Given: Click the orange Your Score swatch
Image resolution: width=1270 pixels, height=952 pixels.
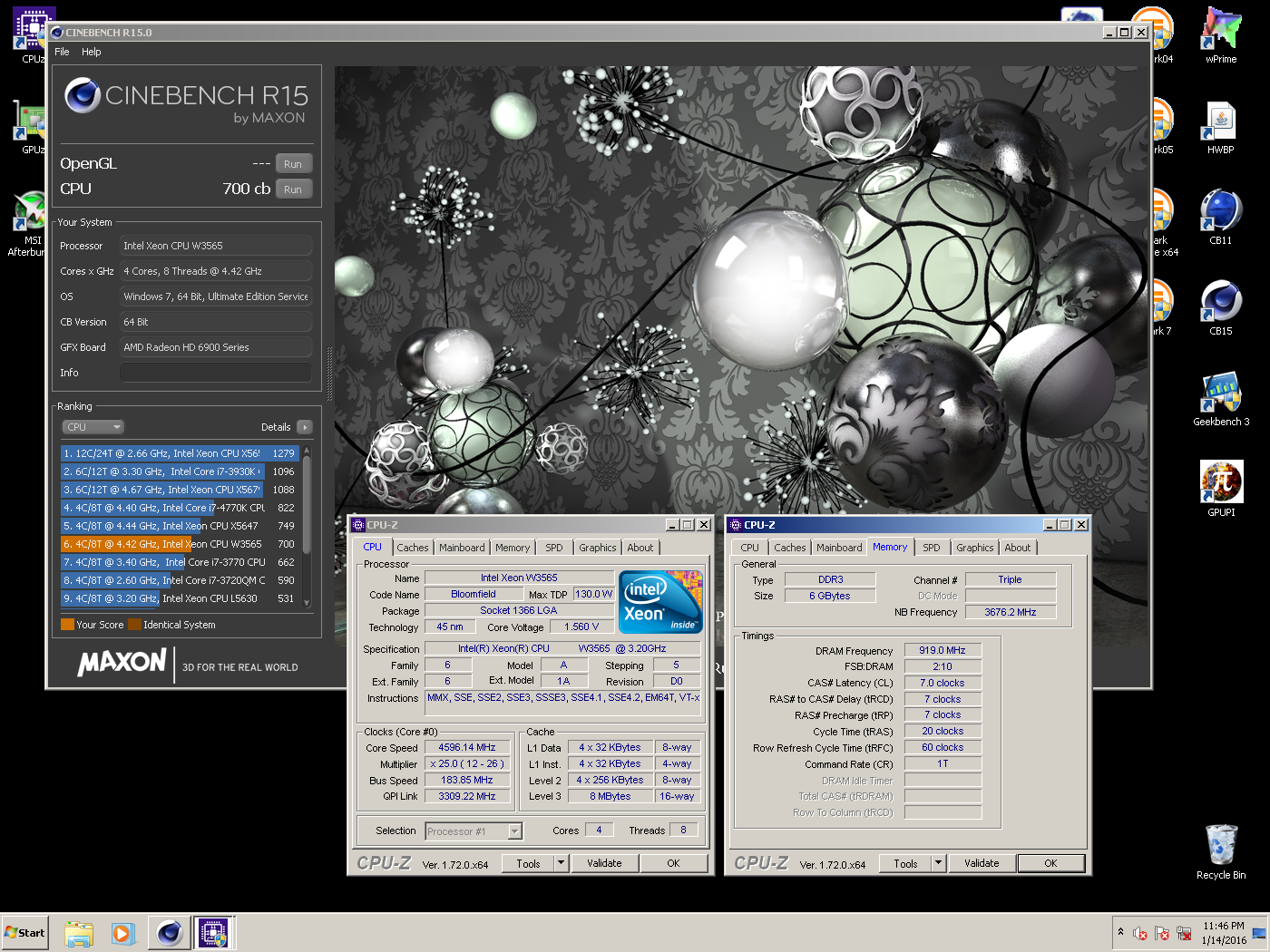Looking at the screenshot, I should pos(67,624).
